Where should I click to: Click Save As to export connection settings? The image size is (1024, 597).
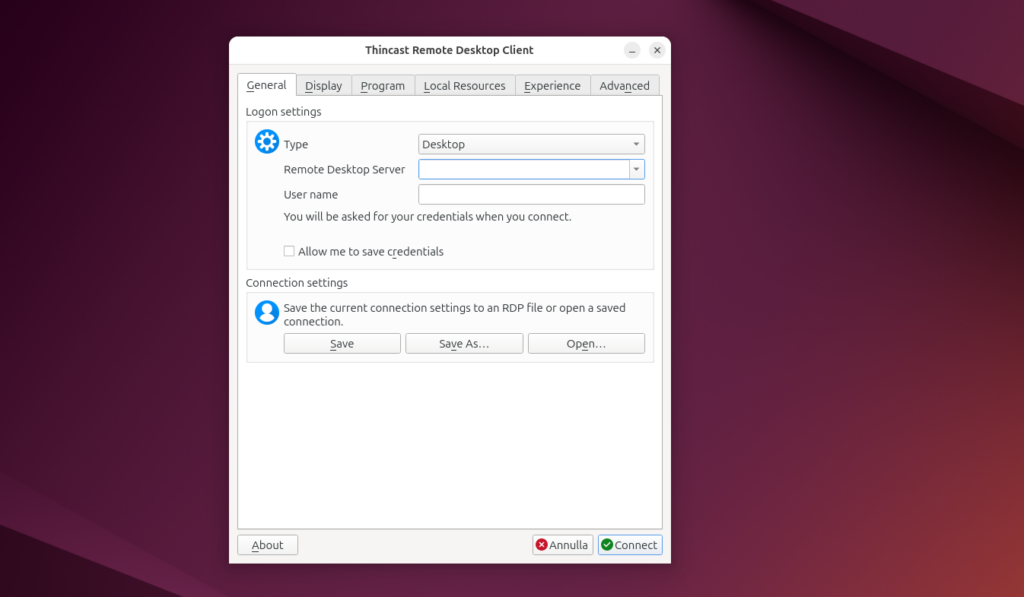(x=464, y=343)
